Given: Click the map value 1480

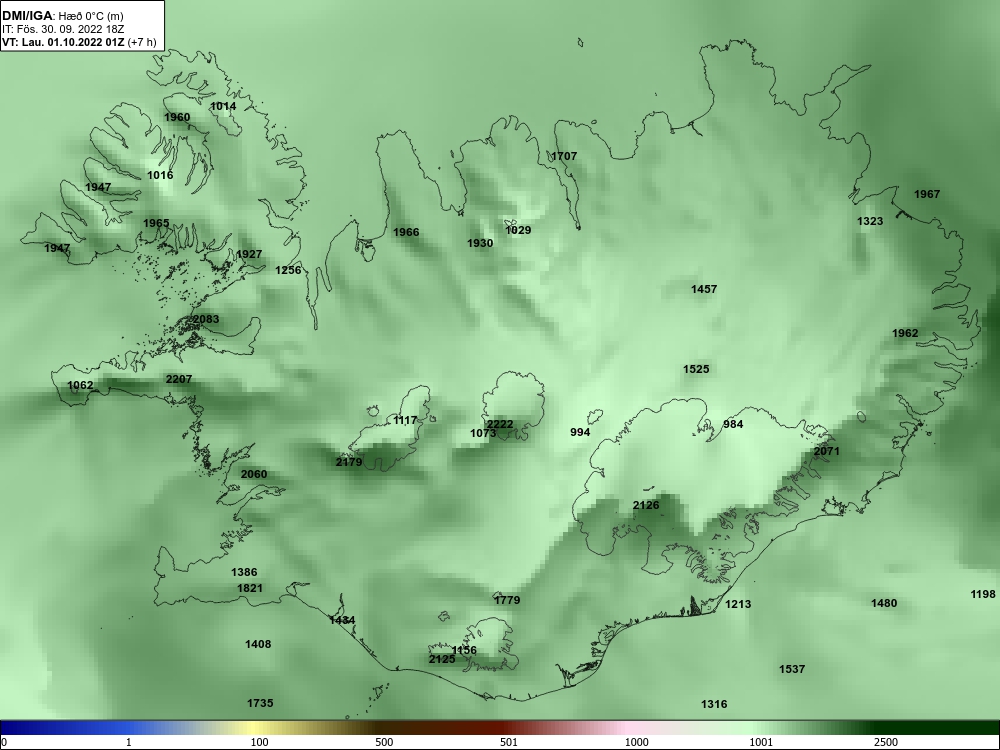Looking at the screenshot, I should click(x=884, y=603).
